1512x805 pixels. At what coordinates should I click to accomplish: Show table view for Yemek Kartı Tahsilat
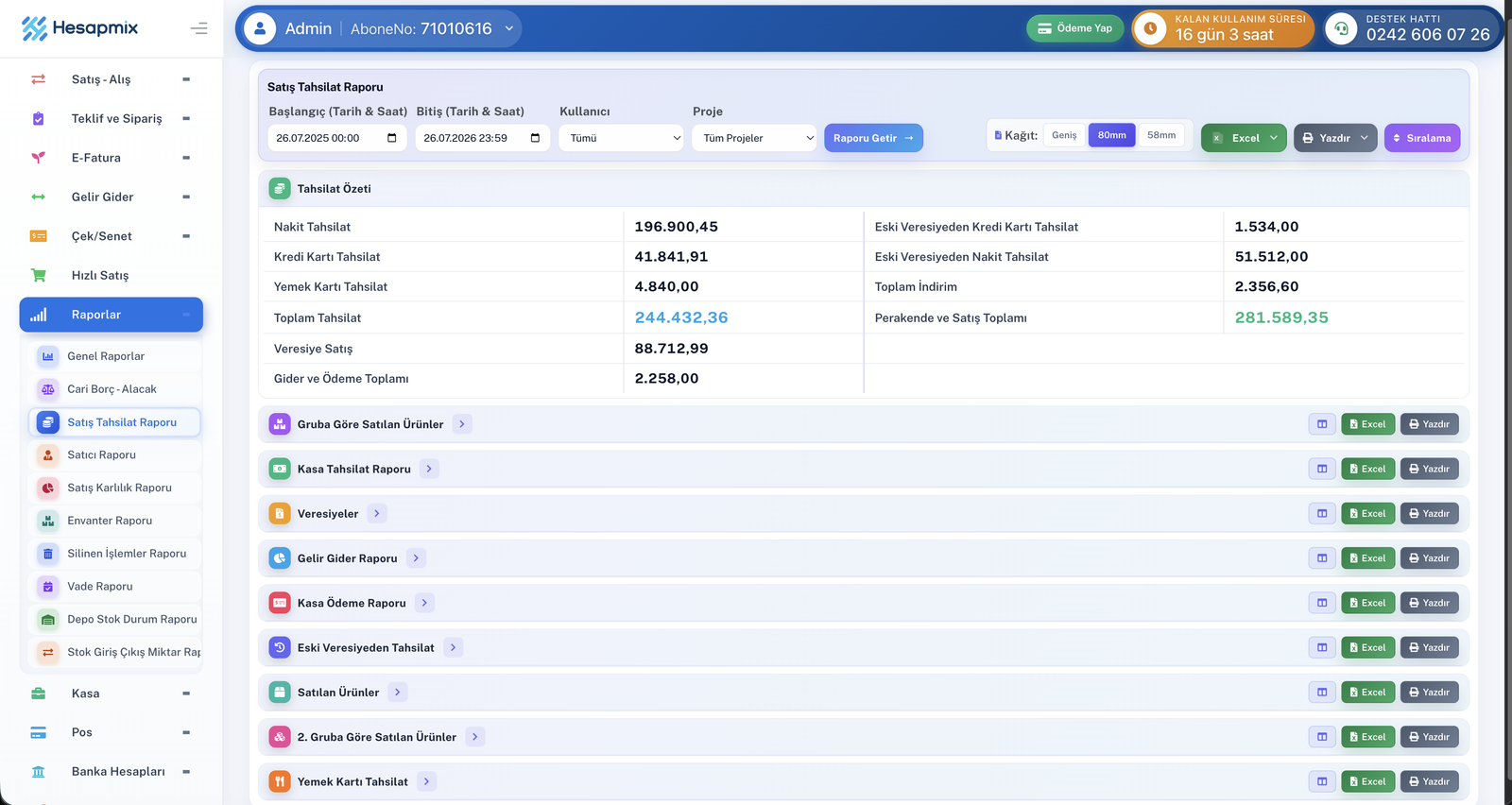point(1322,781)
